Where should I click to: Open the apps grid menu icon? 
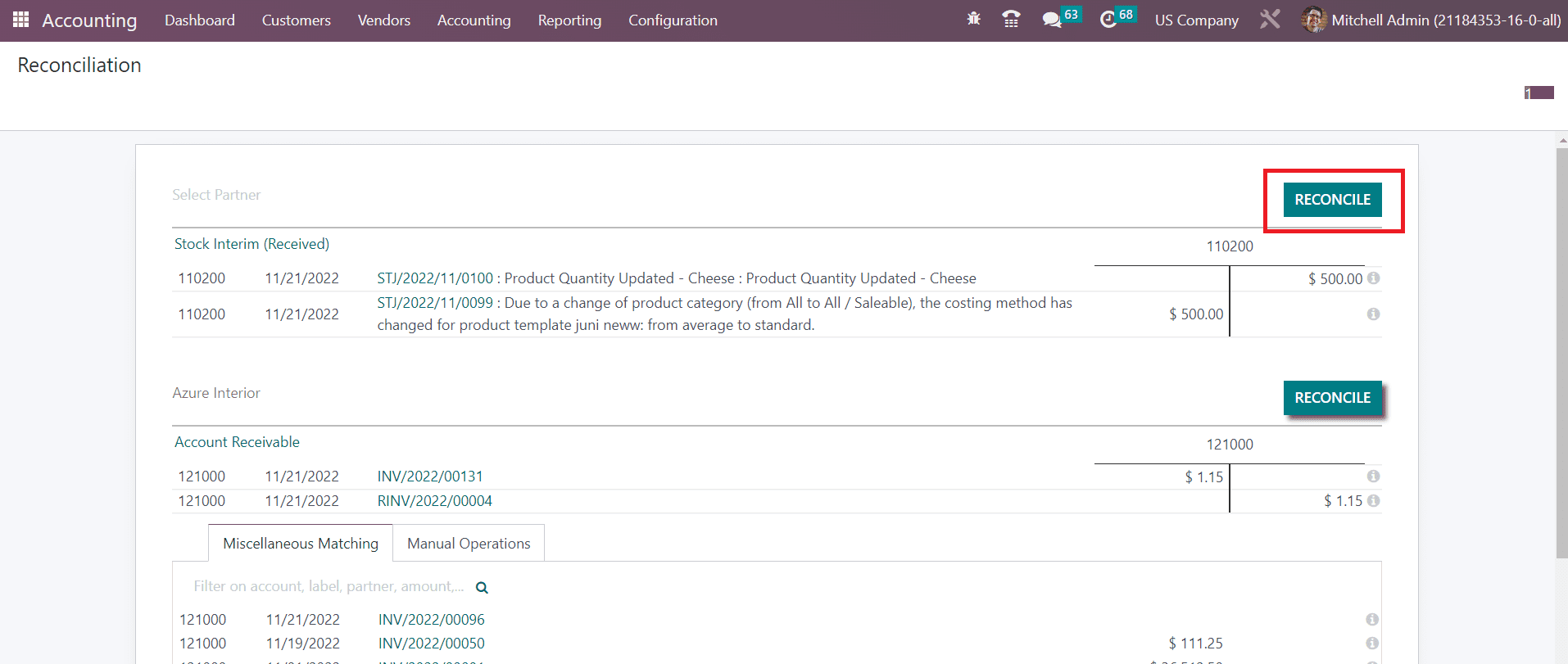tap(20, 20)
